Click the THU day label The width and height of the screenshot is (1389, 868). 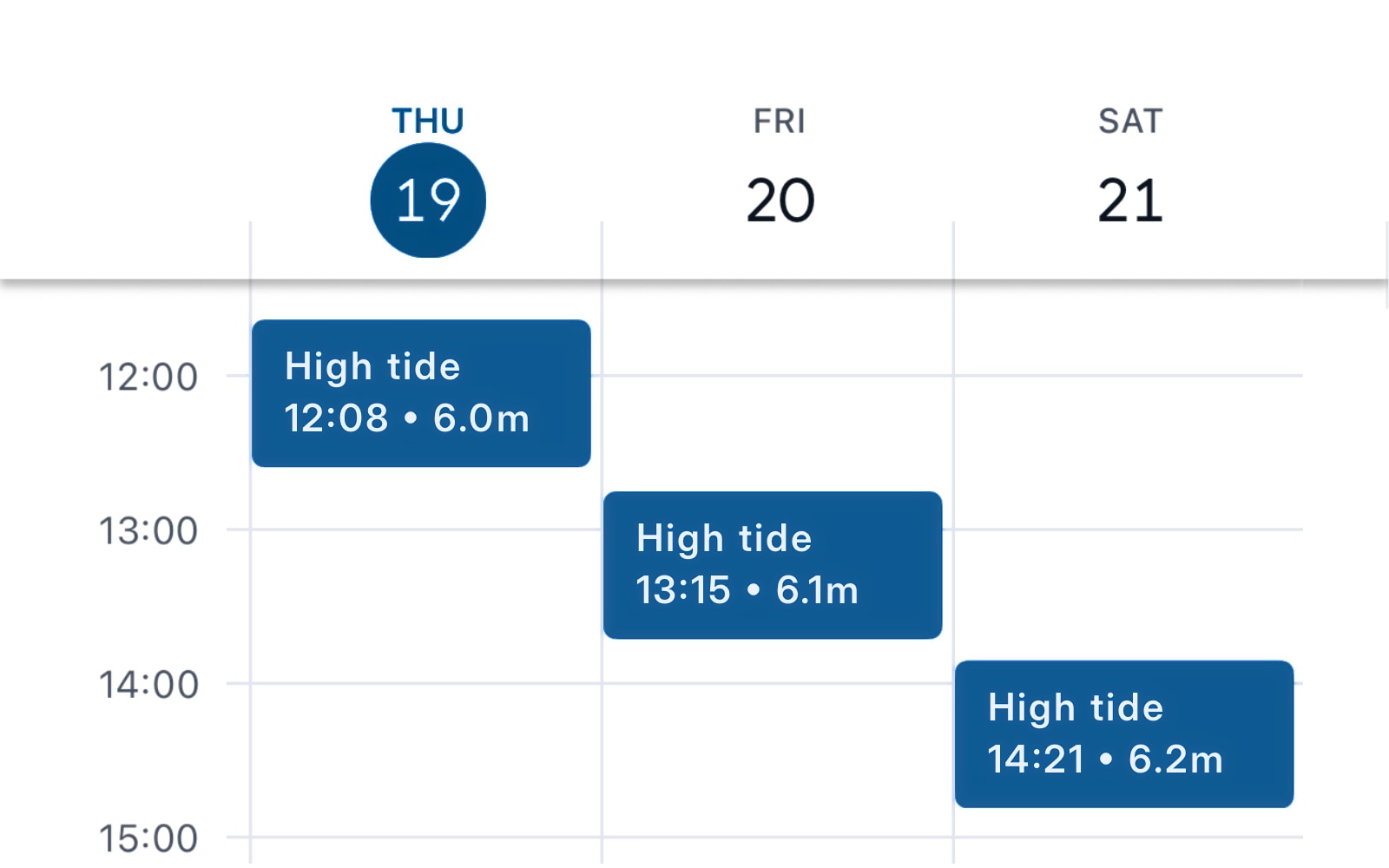428,122
